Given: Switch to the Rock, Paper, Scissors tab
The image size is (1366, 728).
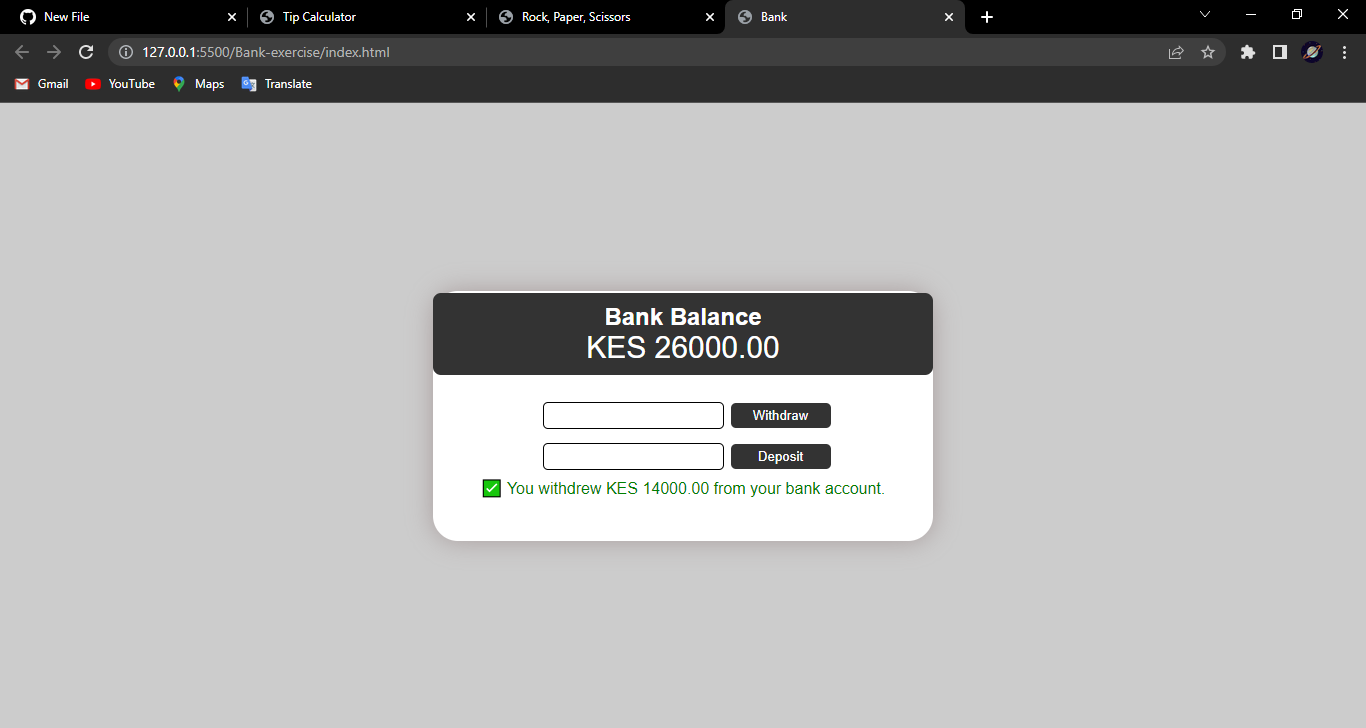Looking at the screenshot, I should coord(580,17).
